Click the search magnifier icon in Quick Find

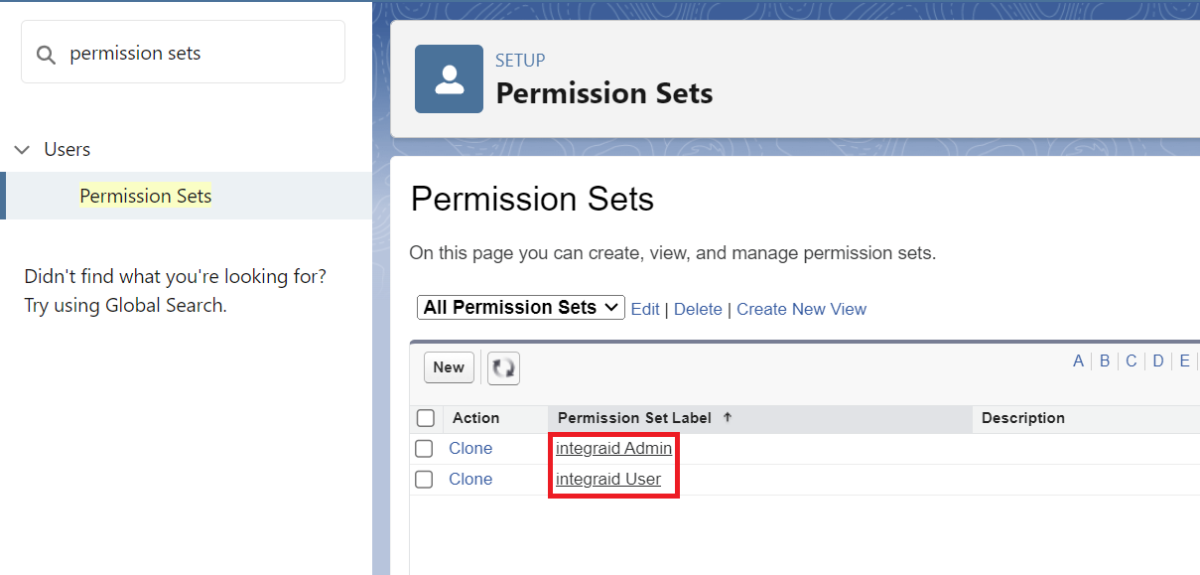(x=45, y=54)
